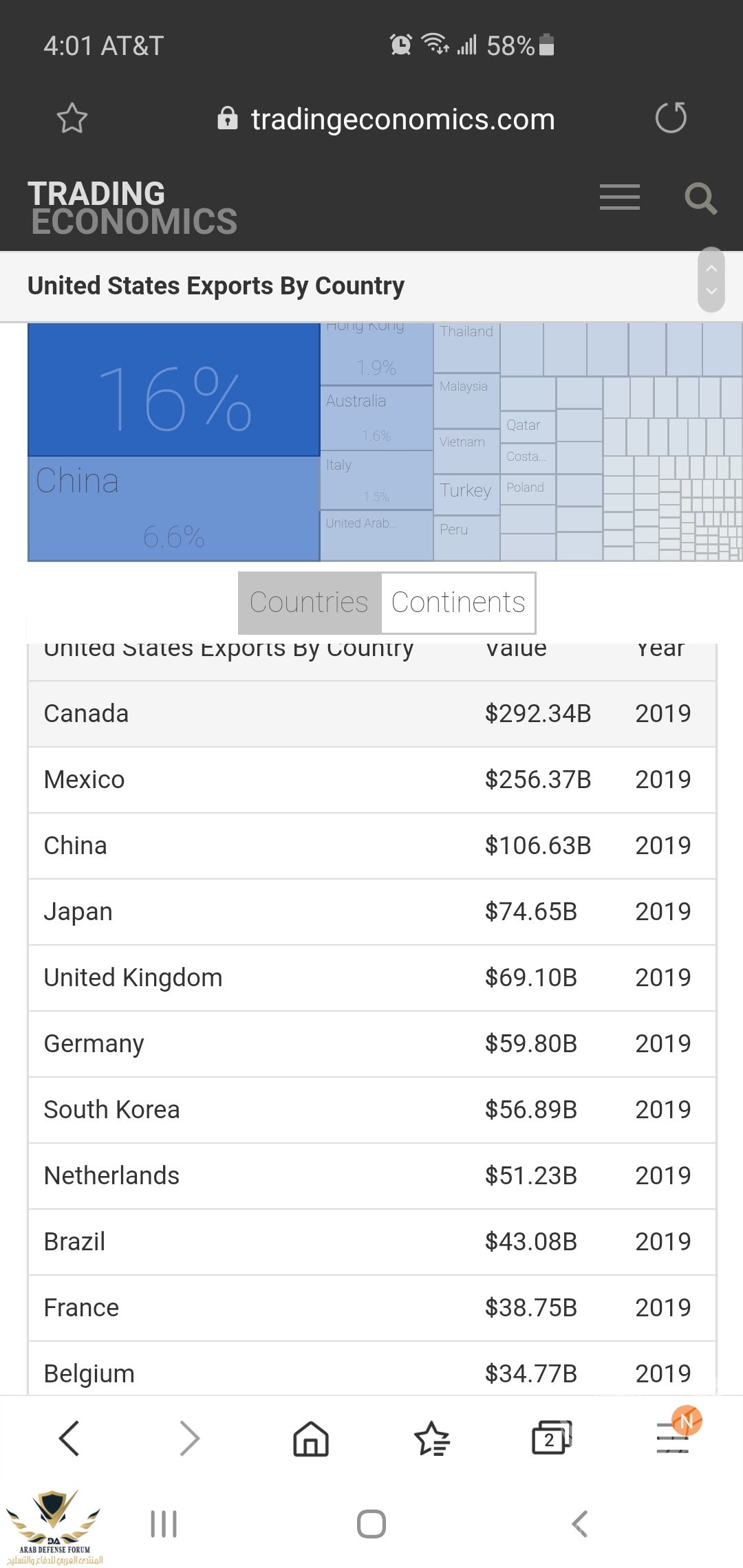Image resolution: width=743 pixels, height=1568 pixels.
Task: Open browser bookmarks list
Action: (x=431, y=1438)
